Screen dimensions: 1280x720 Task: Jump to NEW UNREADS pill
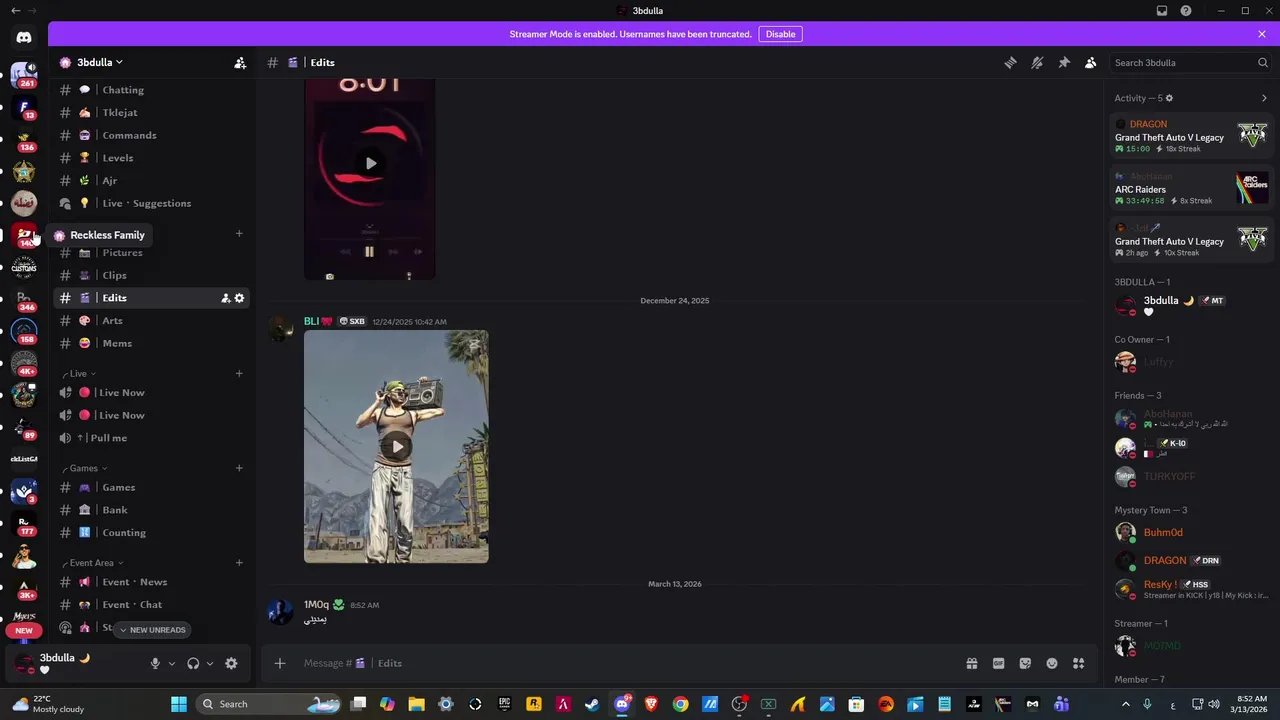pyautogui.click(x=152, y=630)
